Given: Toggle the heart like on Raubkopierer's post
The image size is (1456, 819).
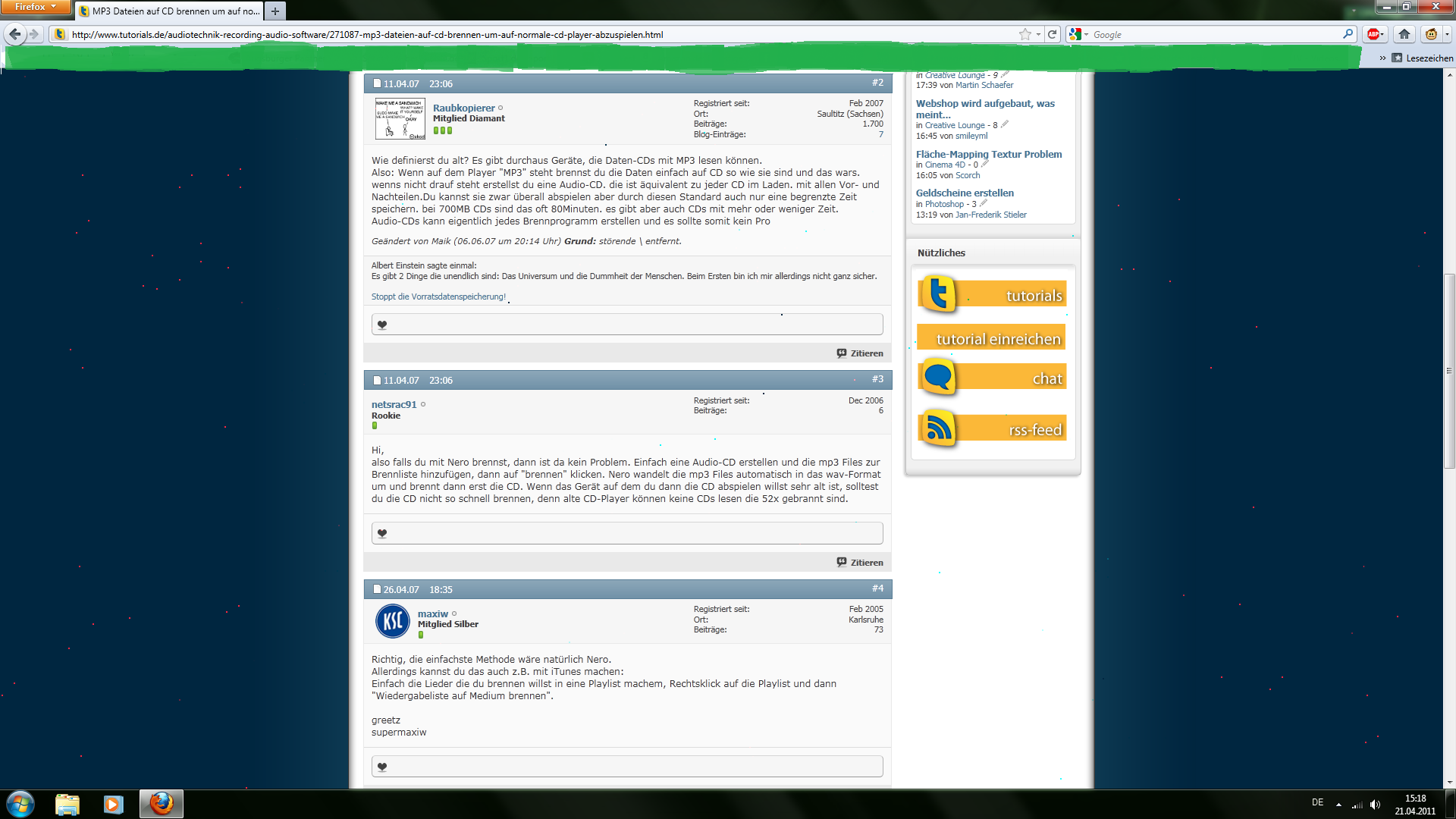Looking at the screenshot, I should coord(382,325).
